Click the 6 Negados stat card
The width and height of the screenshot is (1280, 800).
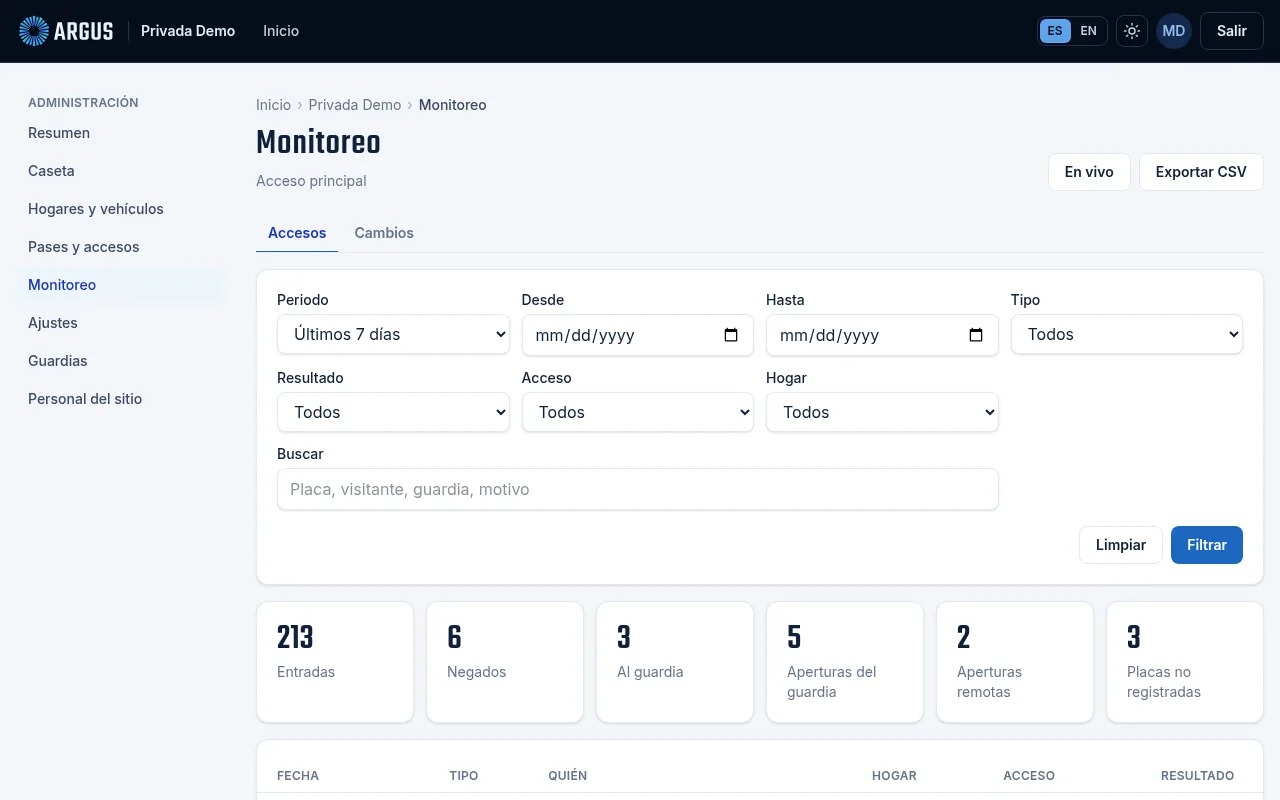[x=505, y=662]
